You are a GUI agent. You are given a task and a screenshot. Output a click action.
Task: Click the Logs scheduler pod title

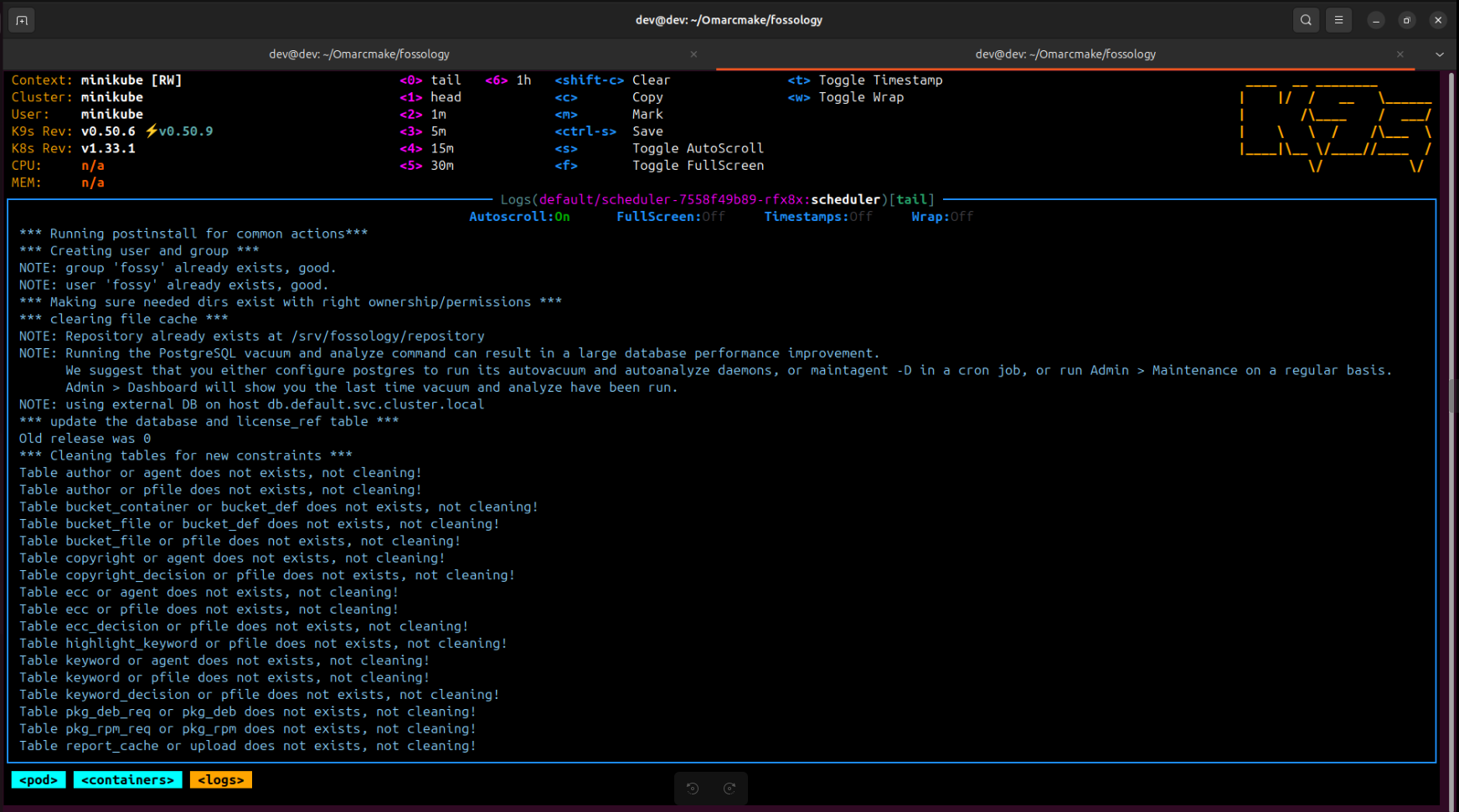pos(718,199)
